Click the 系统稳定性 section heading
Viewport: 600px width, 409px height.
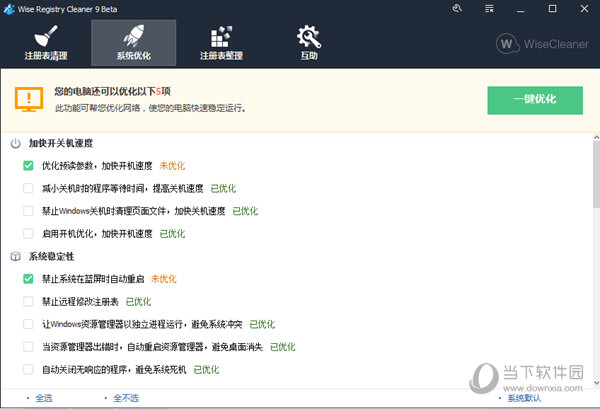(51, 256)
